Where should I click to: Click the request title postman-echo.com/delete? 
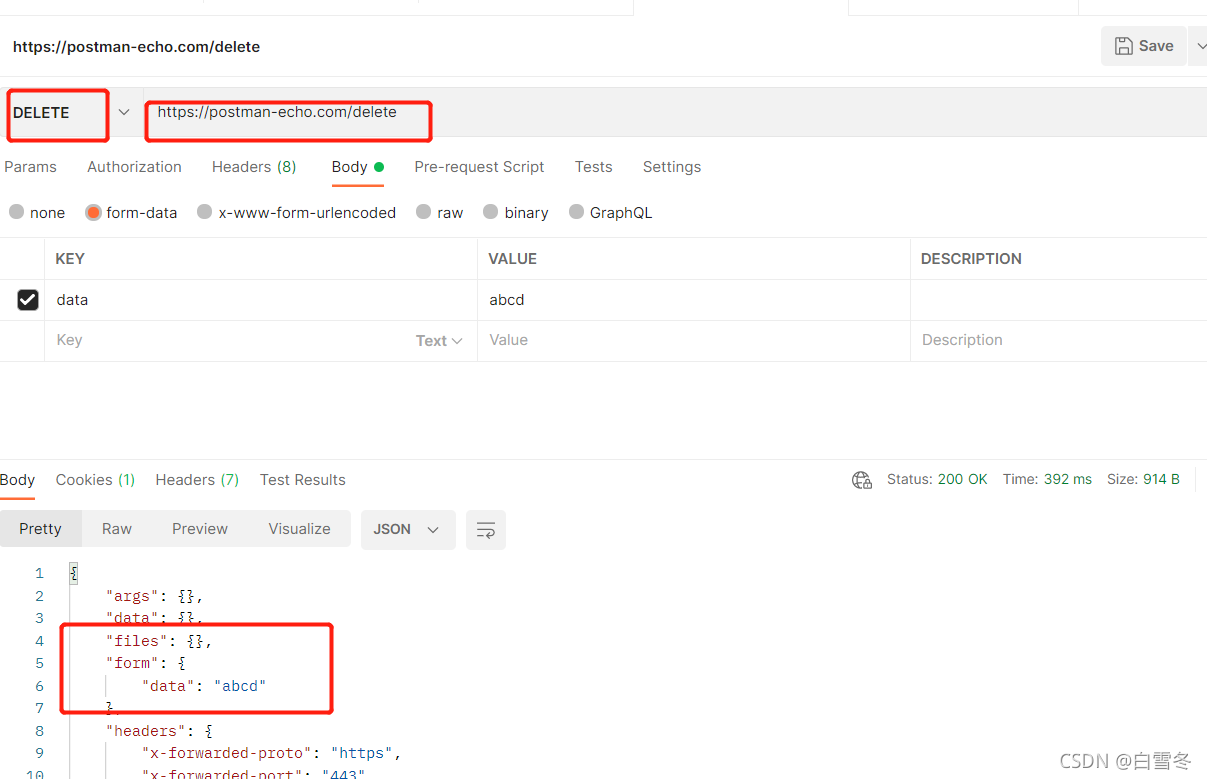[136, 47]
